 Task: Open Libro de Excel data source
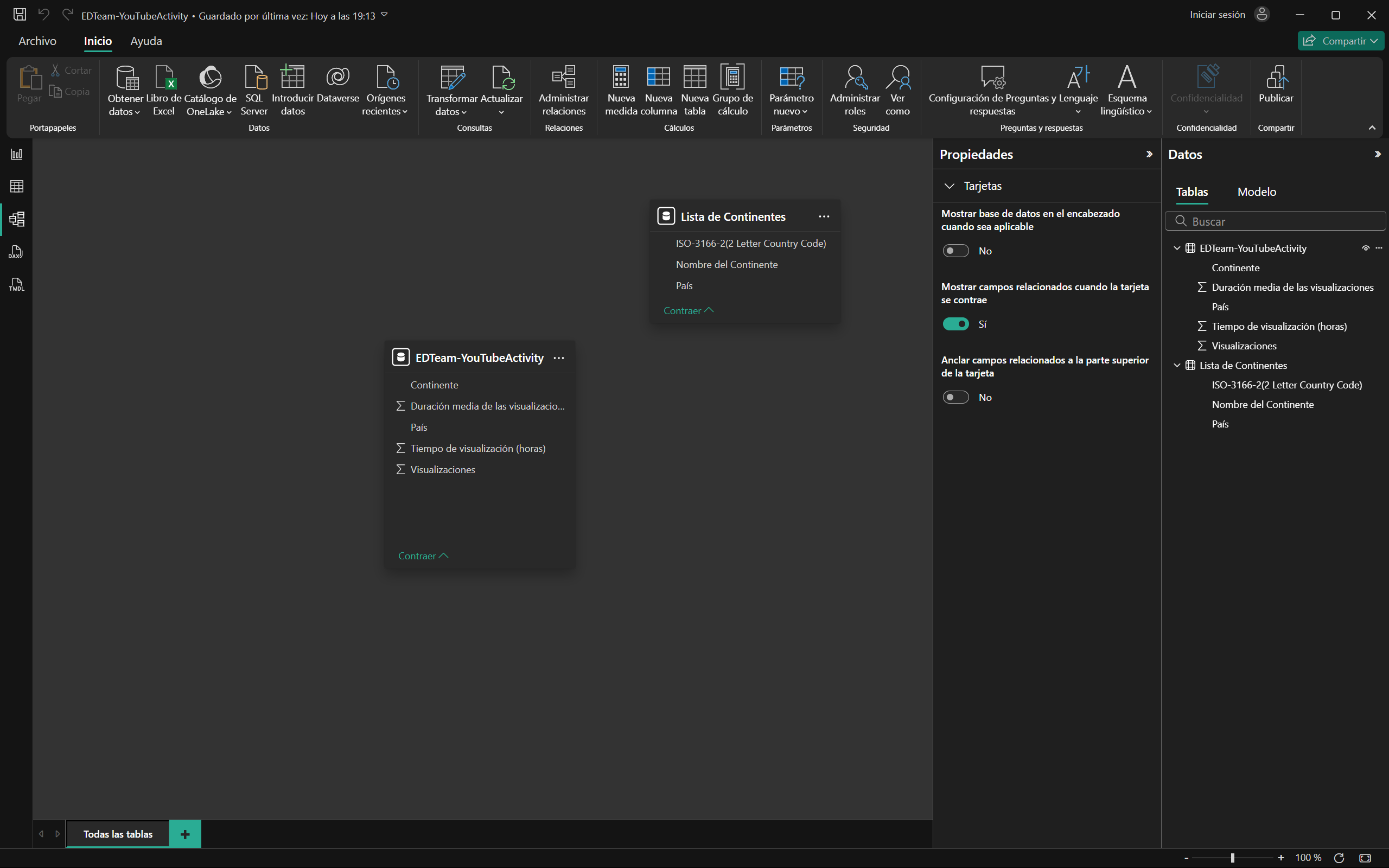click(163, 90)
